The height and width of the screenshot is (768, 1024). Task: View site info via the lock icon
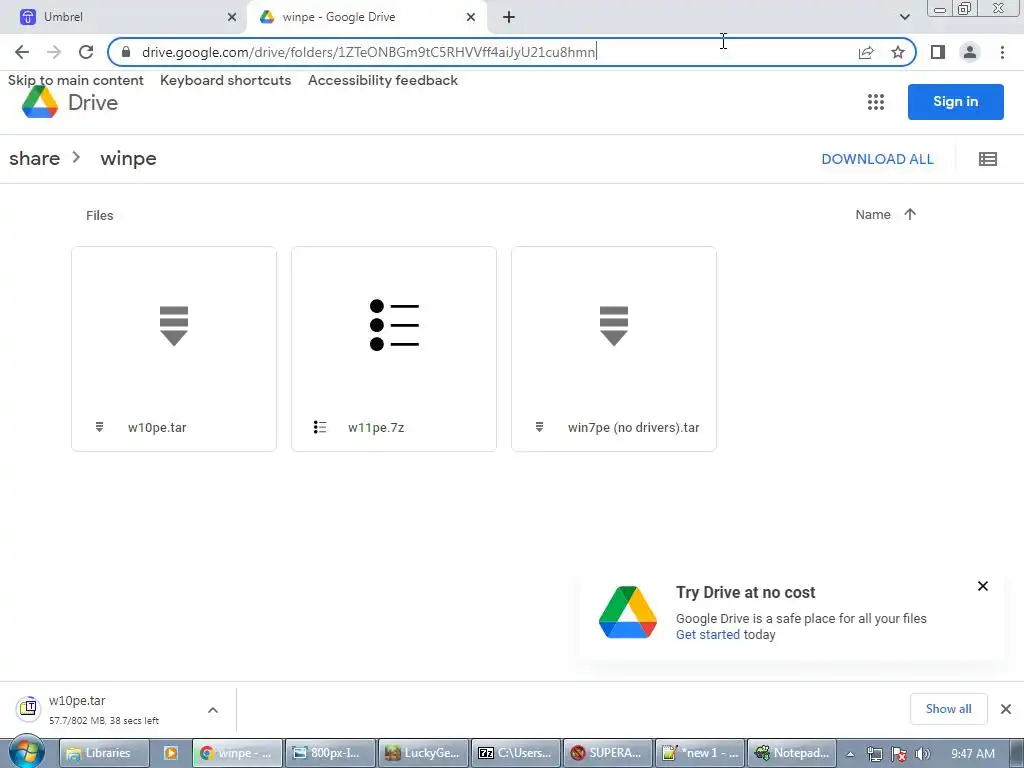point(126,52)
